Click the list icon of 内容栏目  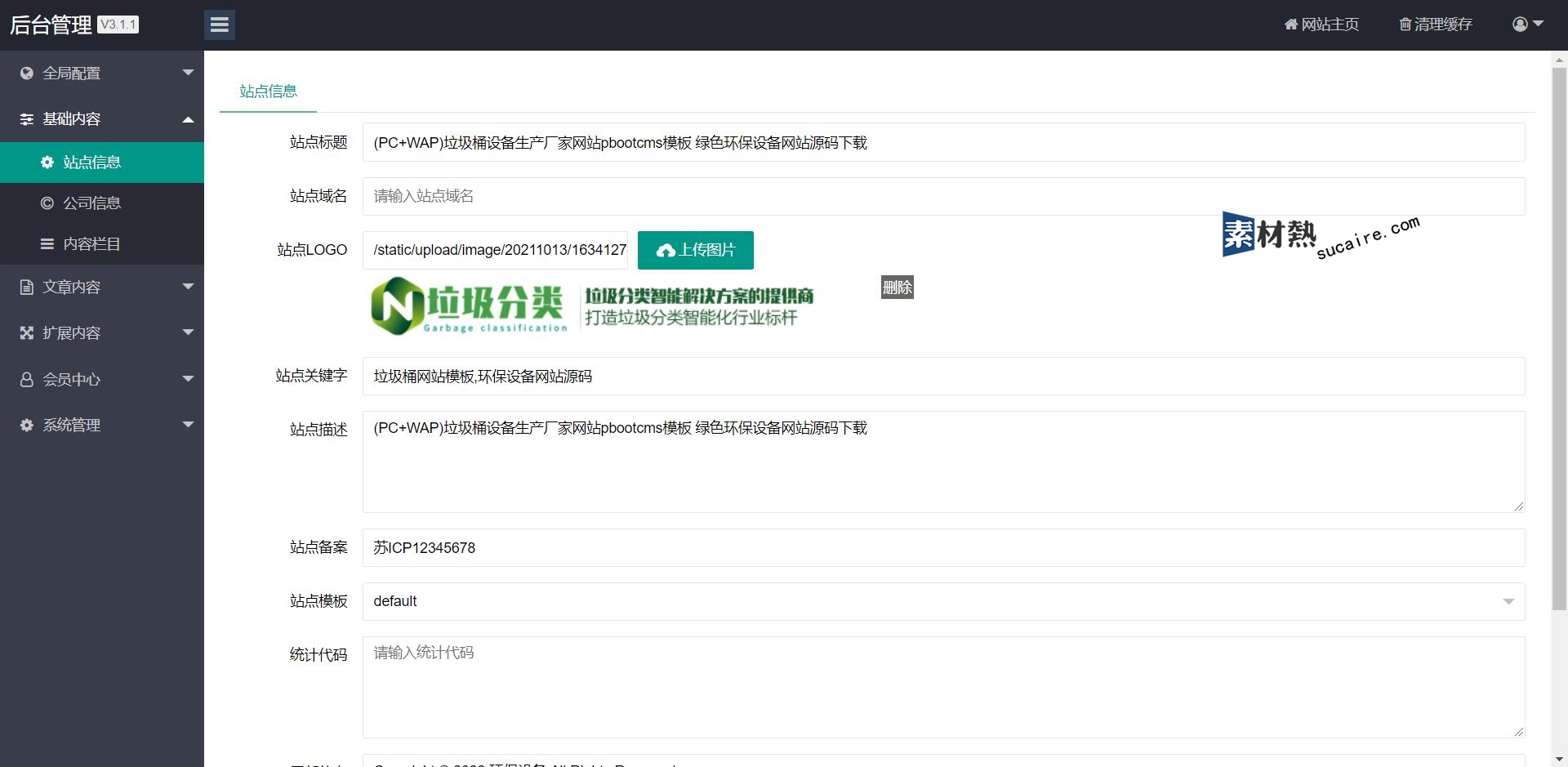47,243
